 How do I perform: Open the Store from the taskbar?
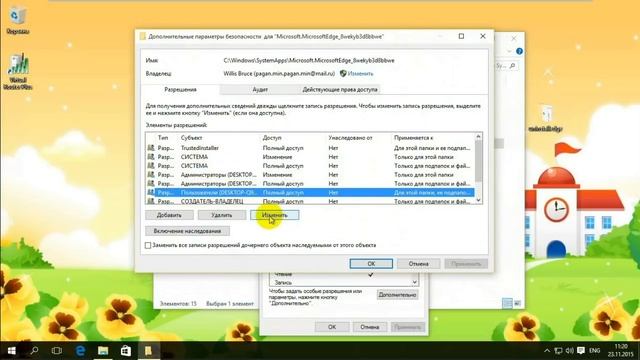point(126,351)
